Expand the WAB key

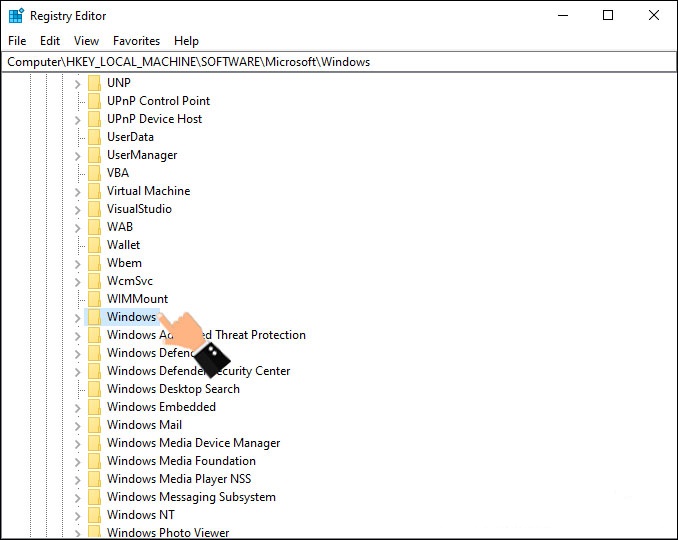[x=77, y=227]
